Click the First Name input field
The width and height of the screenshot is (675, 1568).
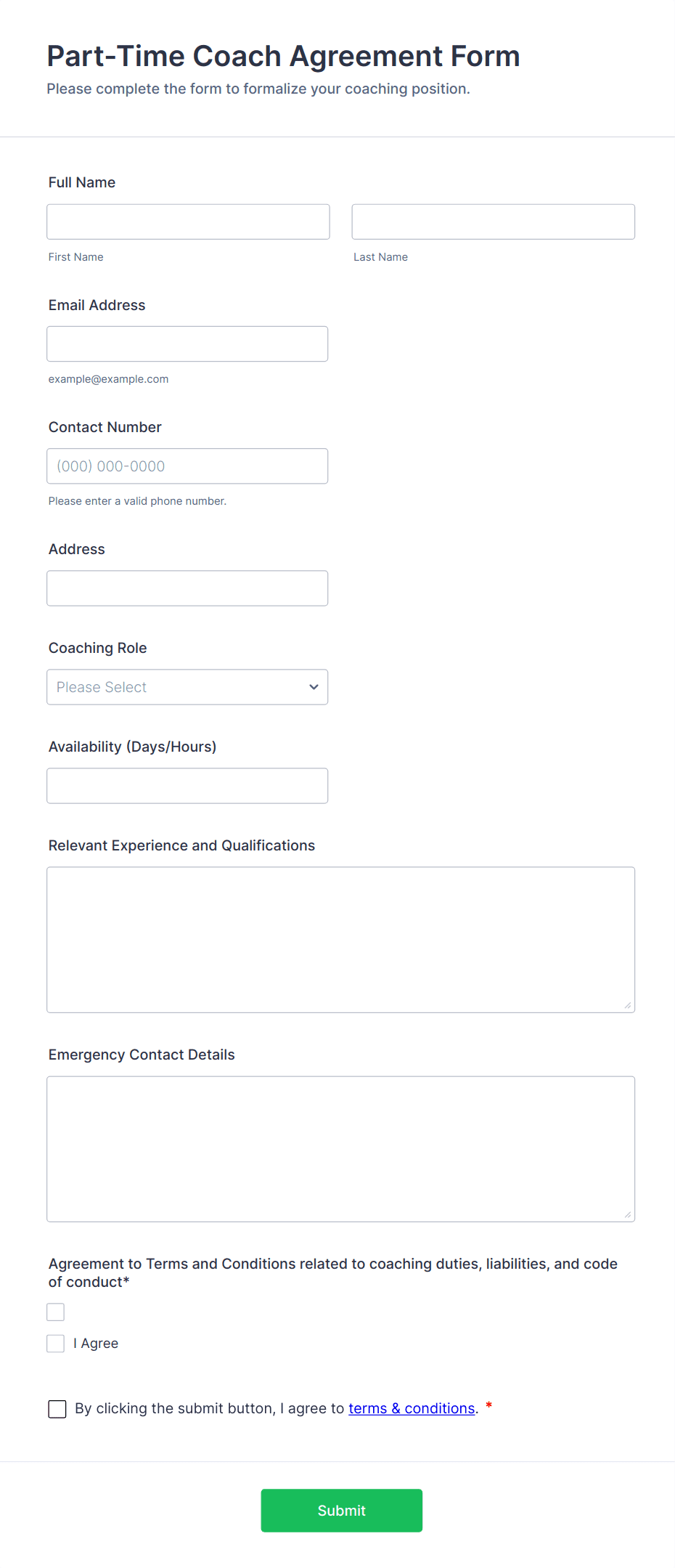[x=188, y=222]
